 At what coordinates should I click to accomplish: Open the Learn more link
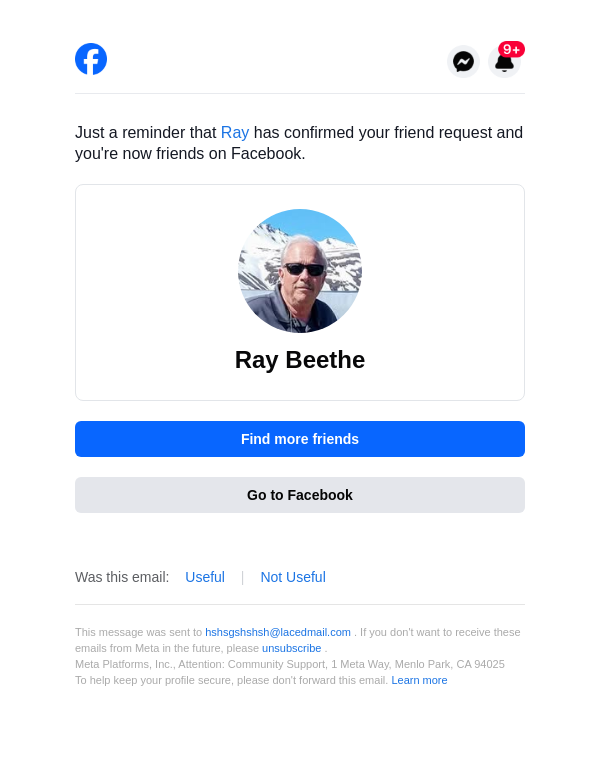coord(419,680)
